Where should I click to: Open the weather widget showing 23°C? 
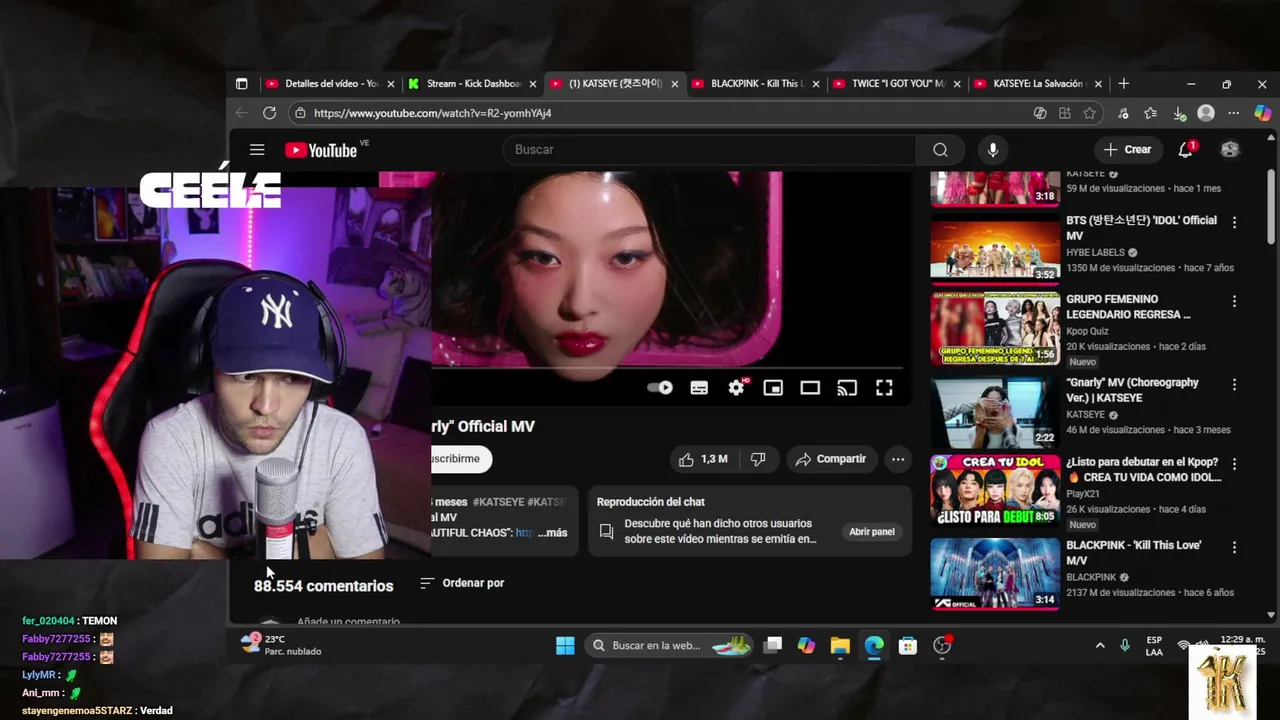tap(280, 645)
